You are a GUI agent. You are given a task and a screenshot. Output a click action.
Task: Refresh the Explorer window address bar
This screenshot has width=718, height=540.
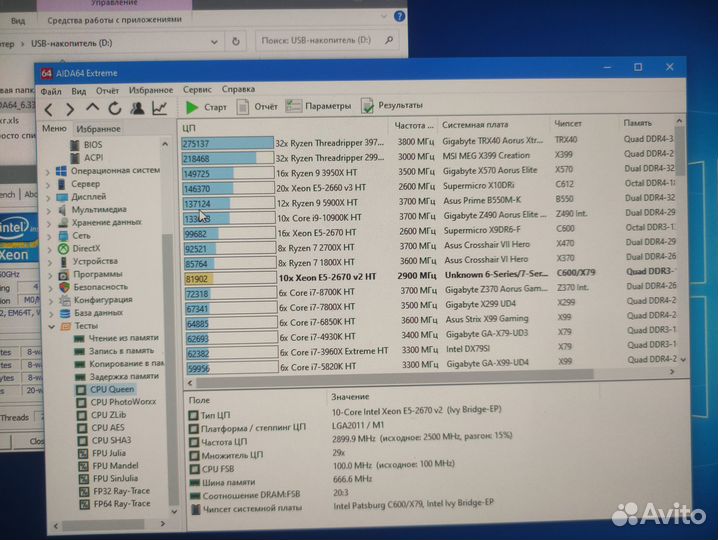pos(235,42)
